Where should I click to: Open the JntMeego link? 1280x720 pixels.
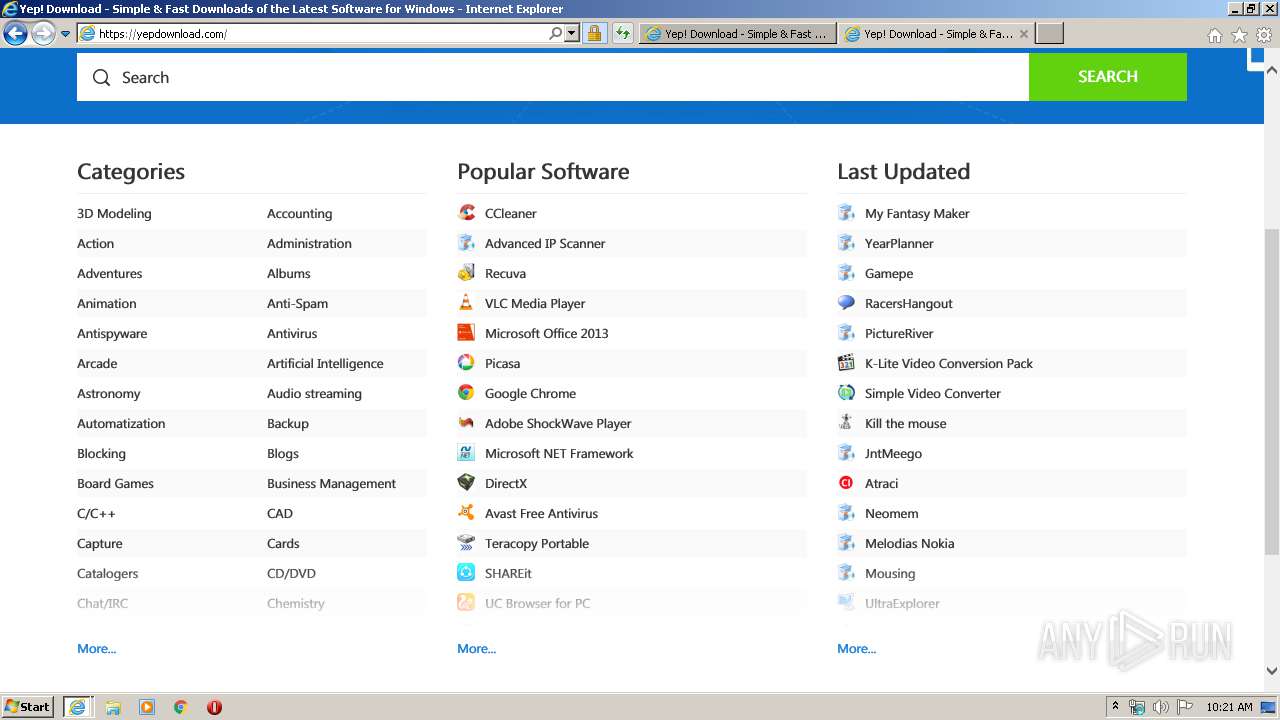(x=893, y=453)
